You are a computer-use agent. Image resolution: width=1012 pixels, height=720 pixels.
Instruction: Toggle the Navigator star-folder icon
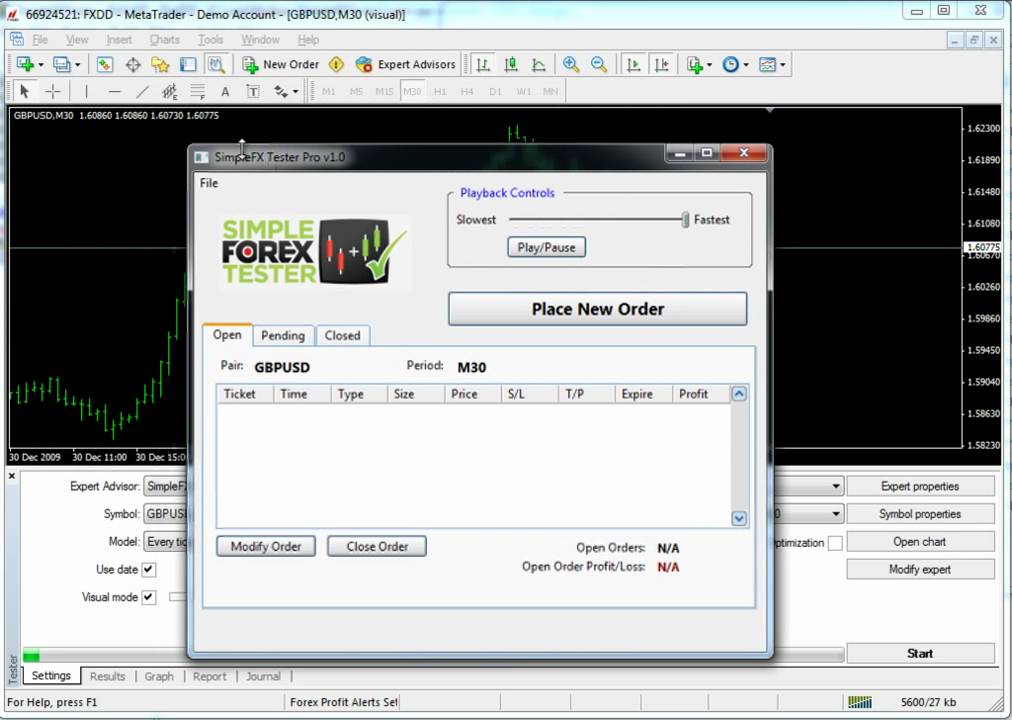coord(160,65)
